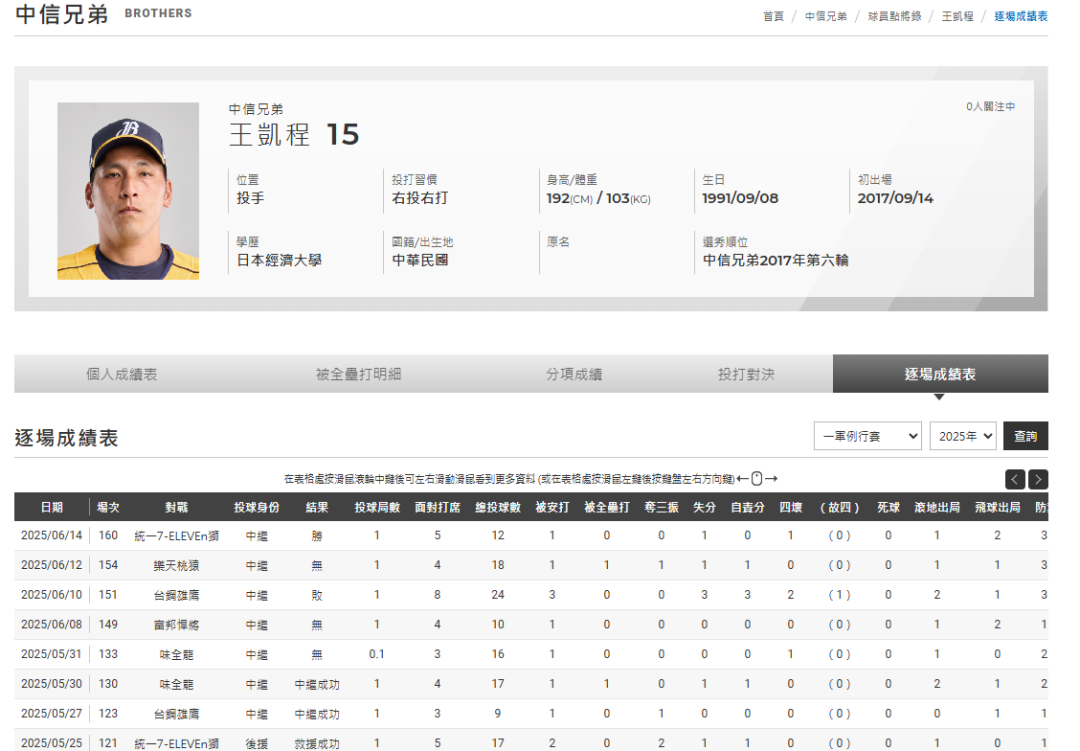Click the 滾地出局 column header

coord(937,507)
